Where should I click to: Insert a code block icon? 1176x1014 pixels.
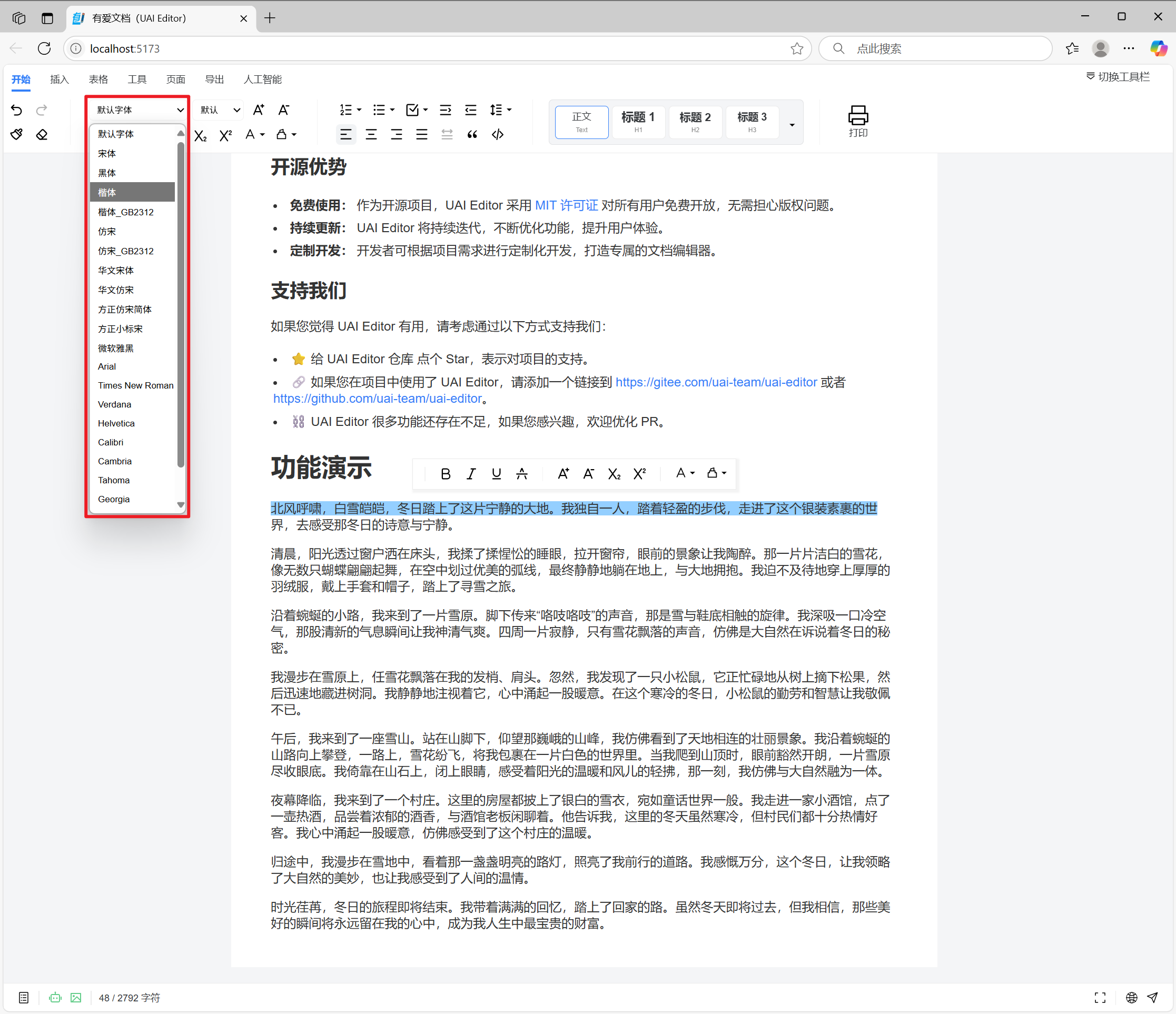498,134
